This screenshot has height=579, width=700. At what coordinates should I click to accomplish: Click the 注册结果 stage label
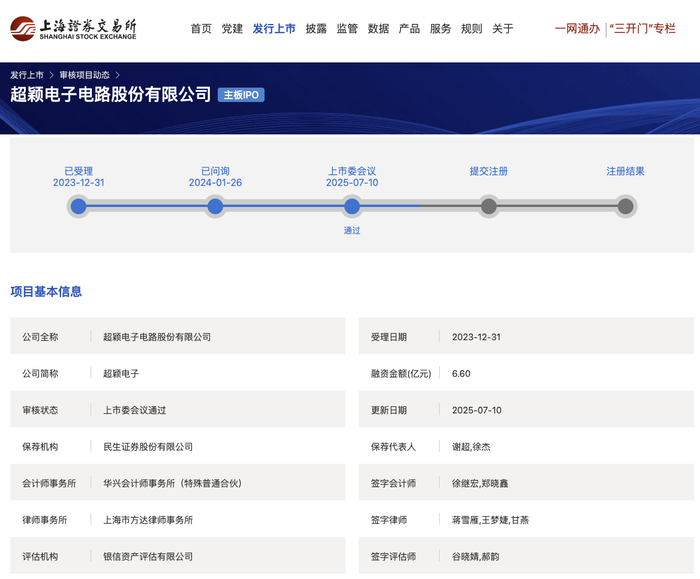click(x=625, y=171)
